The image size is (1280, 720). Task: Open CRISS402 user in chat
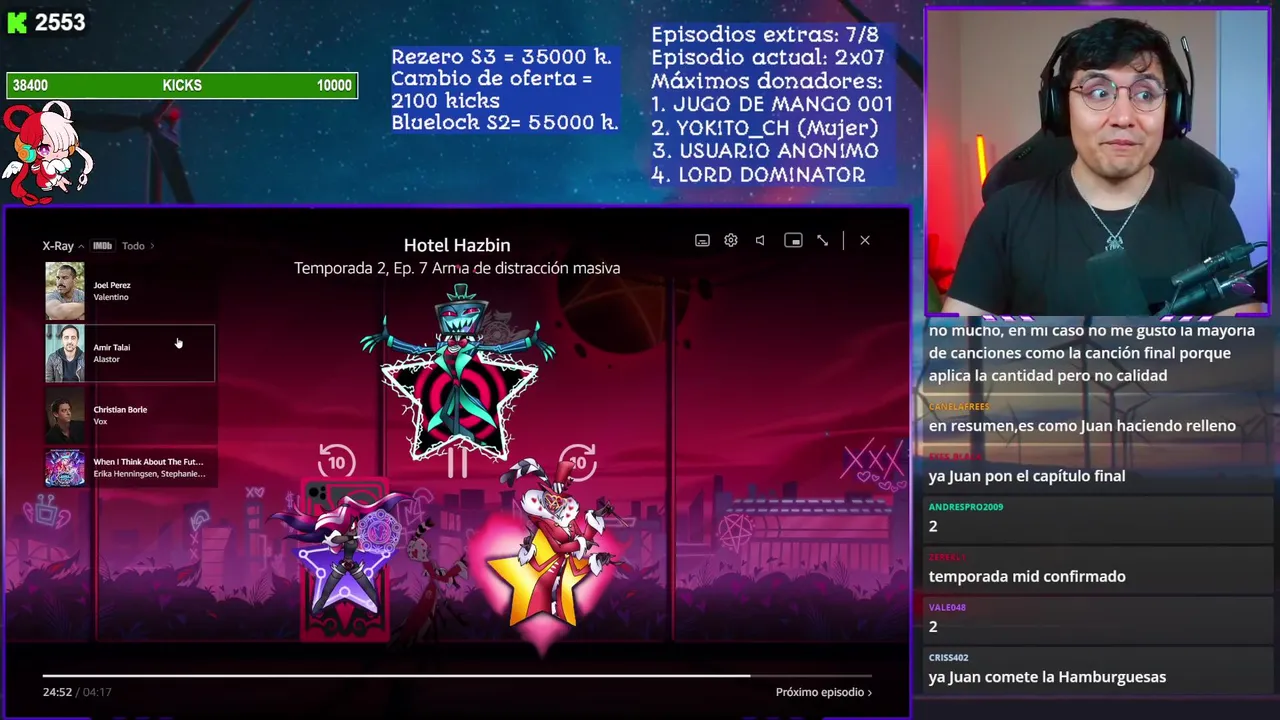tap(948, 658)
